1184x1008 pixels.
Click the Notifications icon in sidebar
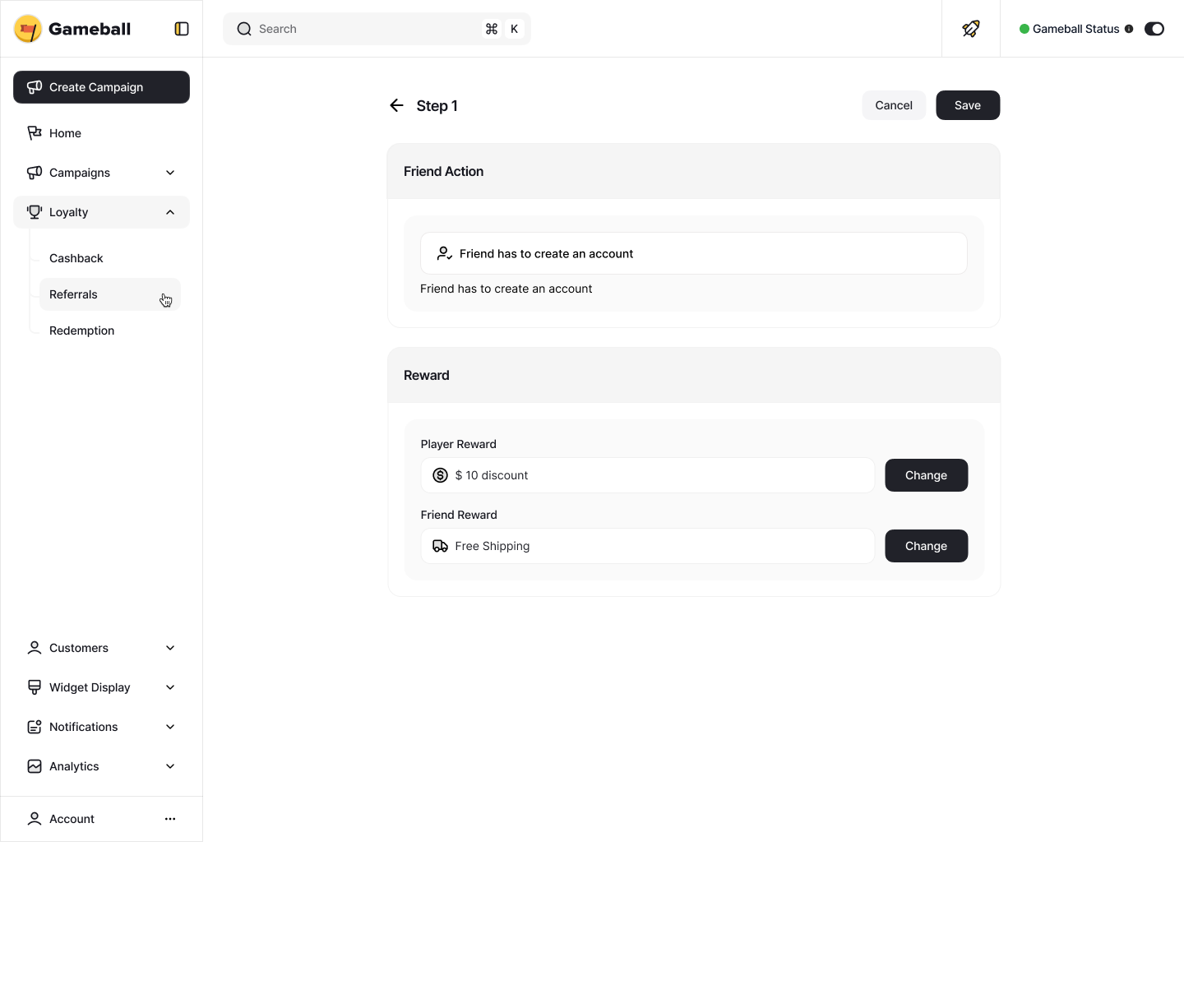click(x=34, y=727)
